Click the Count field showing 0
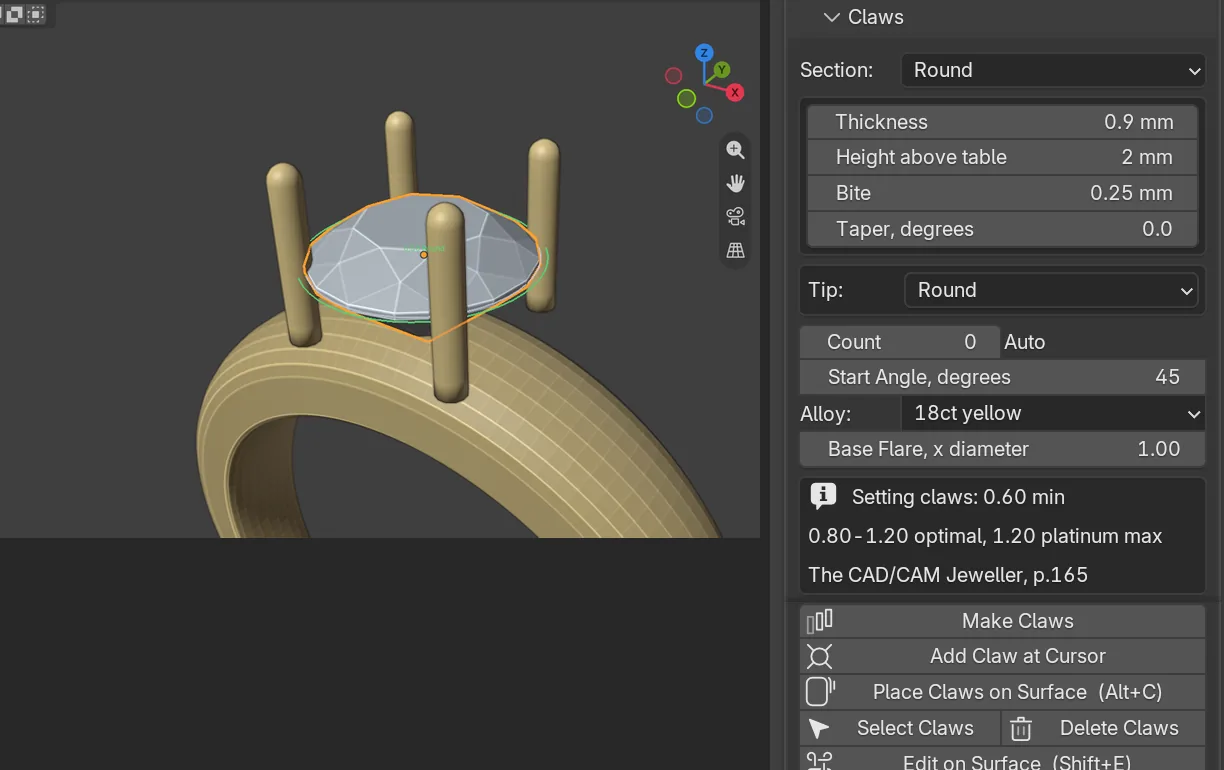 click(x=899, y=342)
